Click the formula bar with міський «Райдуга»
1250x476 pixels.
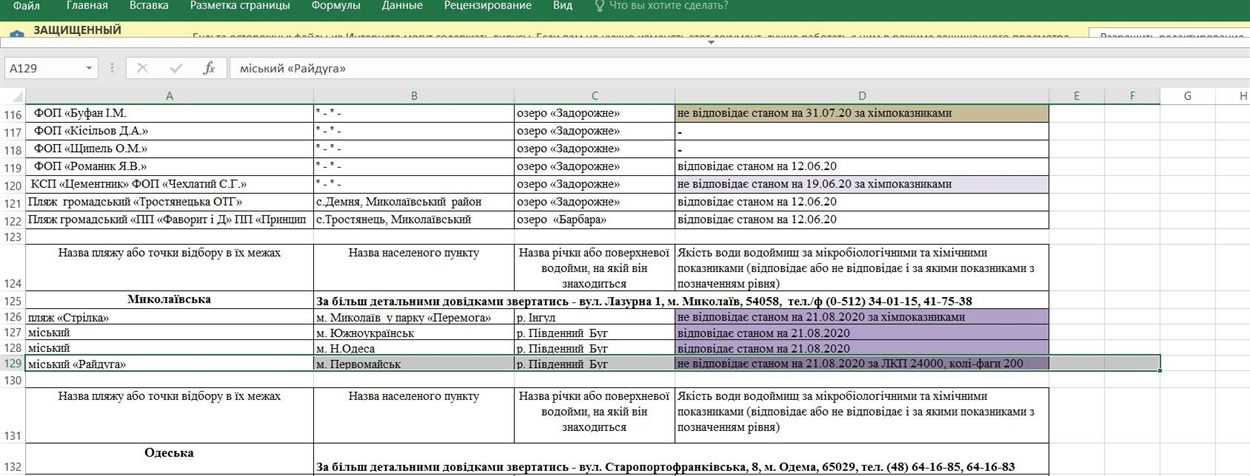pos(738,68)
